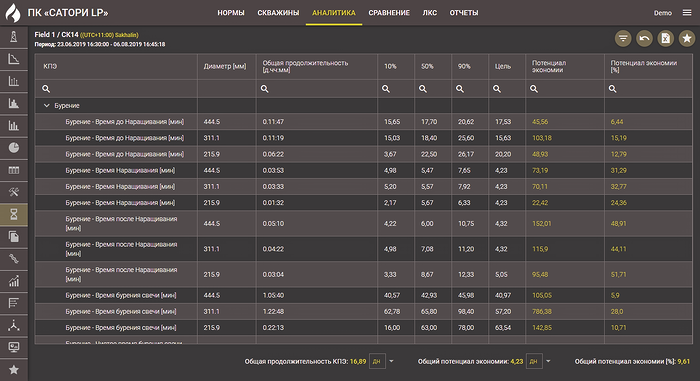
Task: Select target value 63,54
Action: point(503,327)
